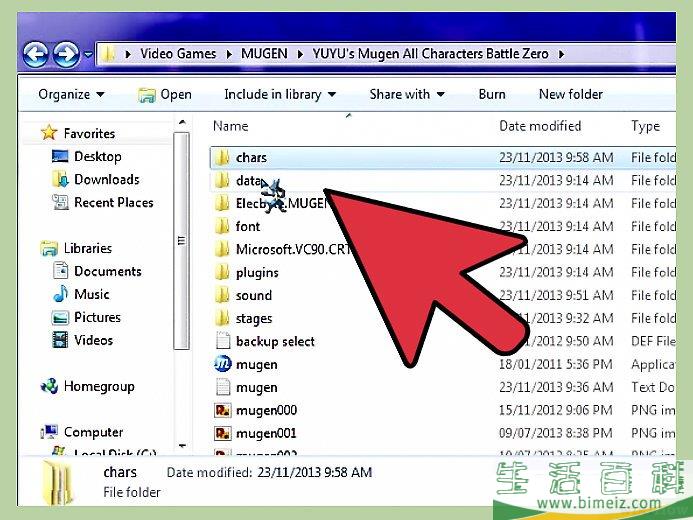Open the Organize menu
Image resolution: width=693 pixels, height=520 pixels.
[x=71, y=94]
